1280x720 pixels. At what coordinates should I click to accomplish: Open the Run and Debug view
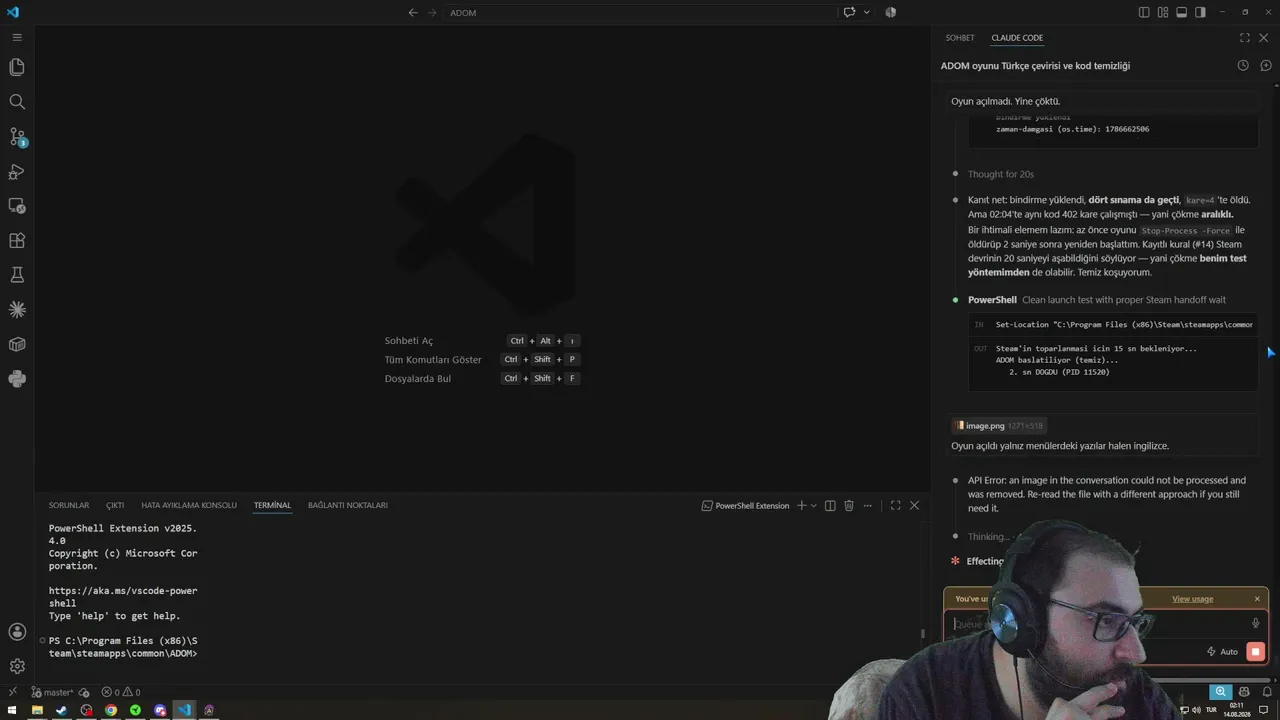[17, 171]
